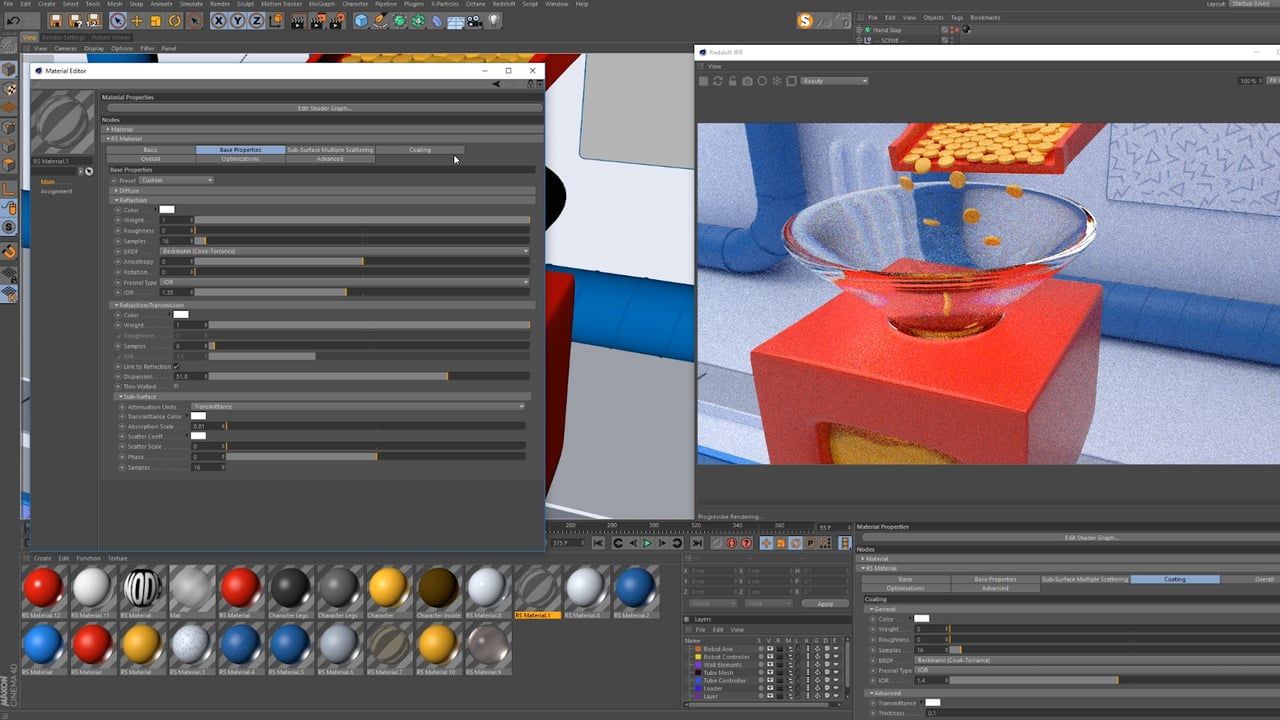1280x720 pixels.
Task: Select RS Material.12 red sphere thumbnail
Action: 42,588
